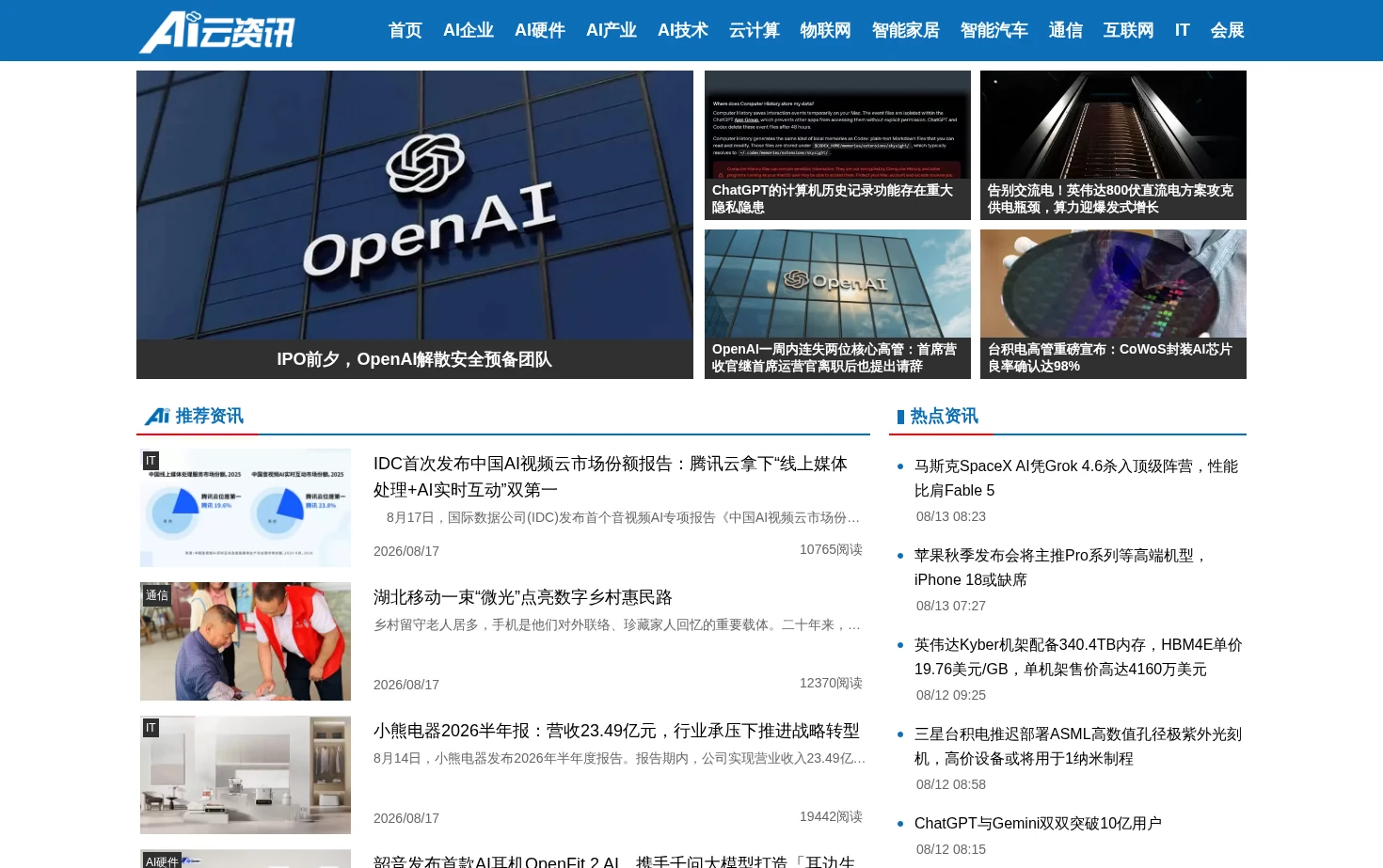Click the 08/12 09:25 timestamp
The width and height of the screenshot is (1383, 868).
[x=951, y=695]
